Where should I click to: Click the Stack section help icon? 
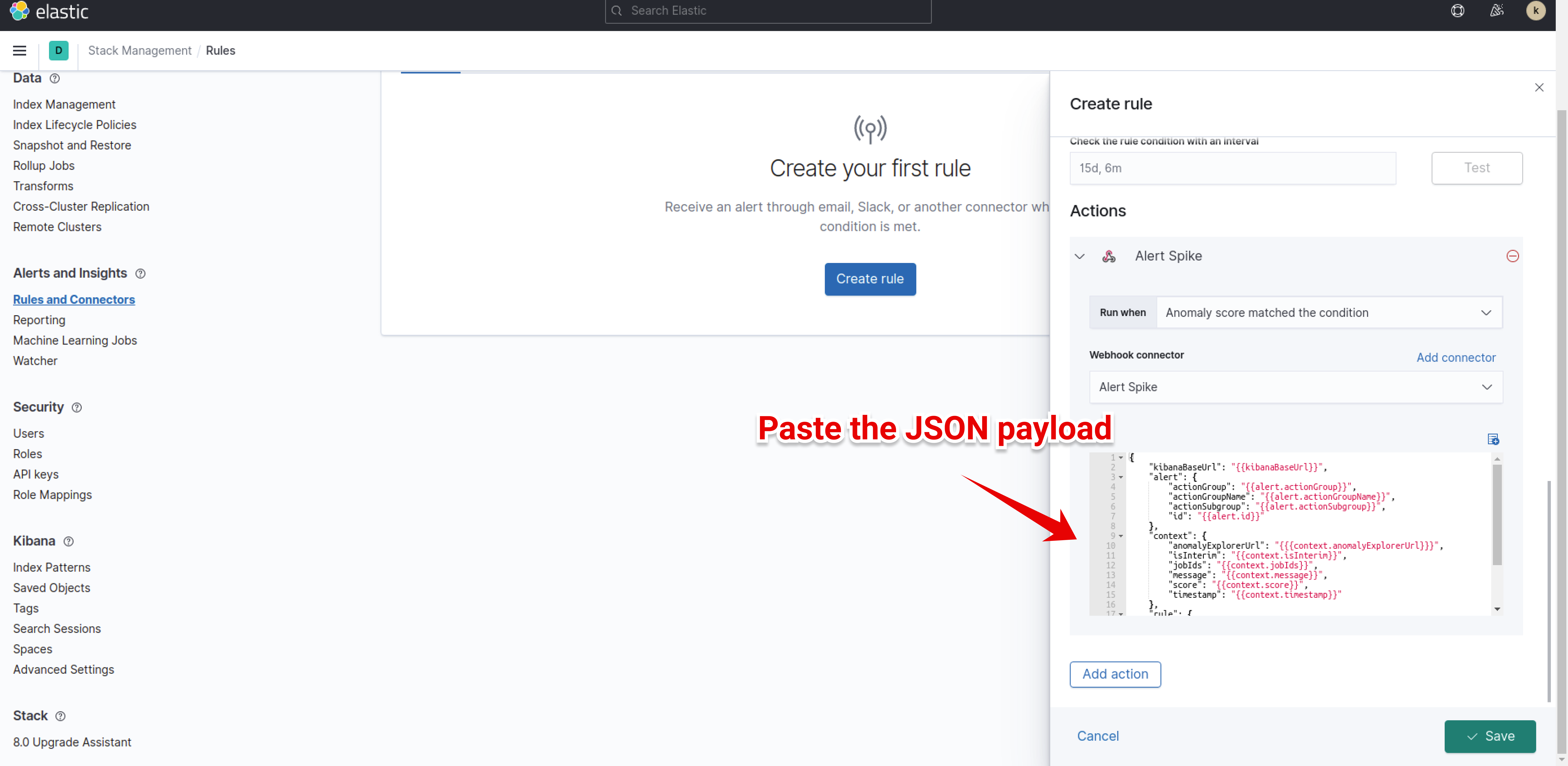coord(60,716)
